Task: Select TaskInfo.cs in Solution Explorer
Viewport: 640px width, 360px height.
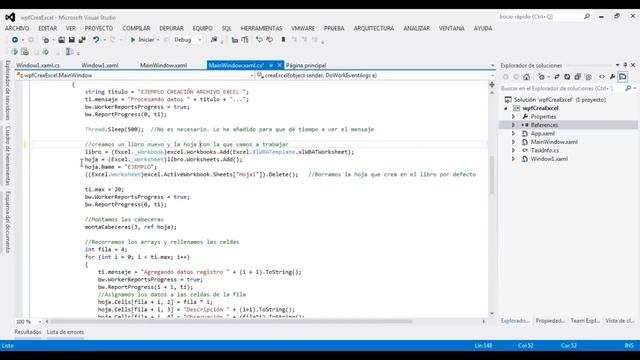Action: 544,150
